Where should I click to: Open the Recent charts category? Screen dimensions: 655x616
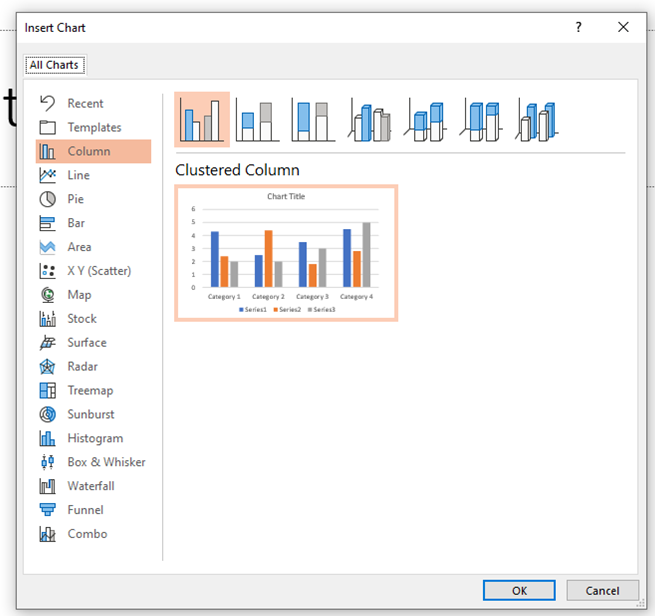pos(85,103)
